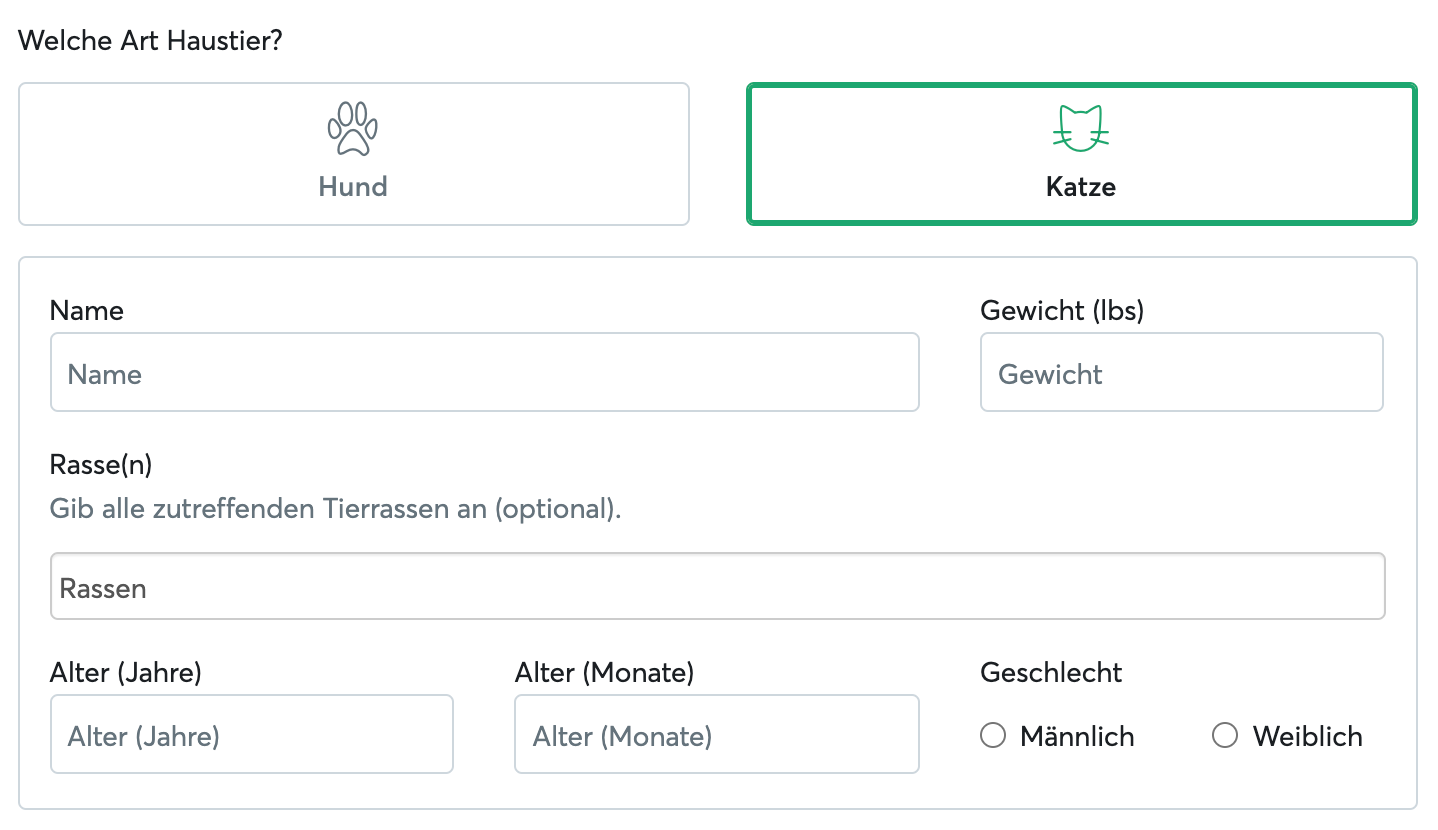Open the Rassen breed selector

[717, 587]
